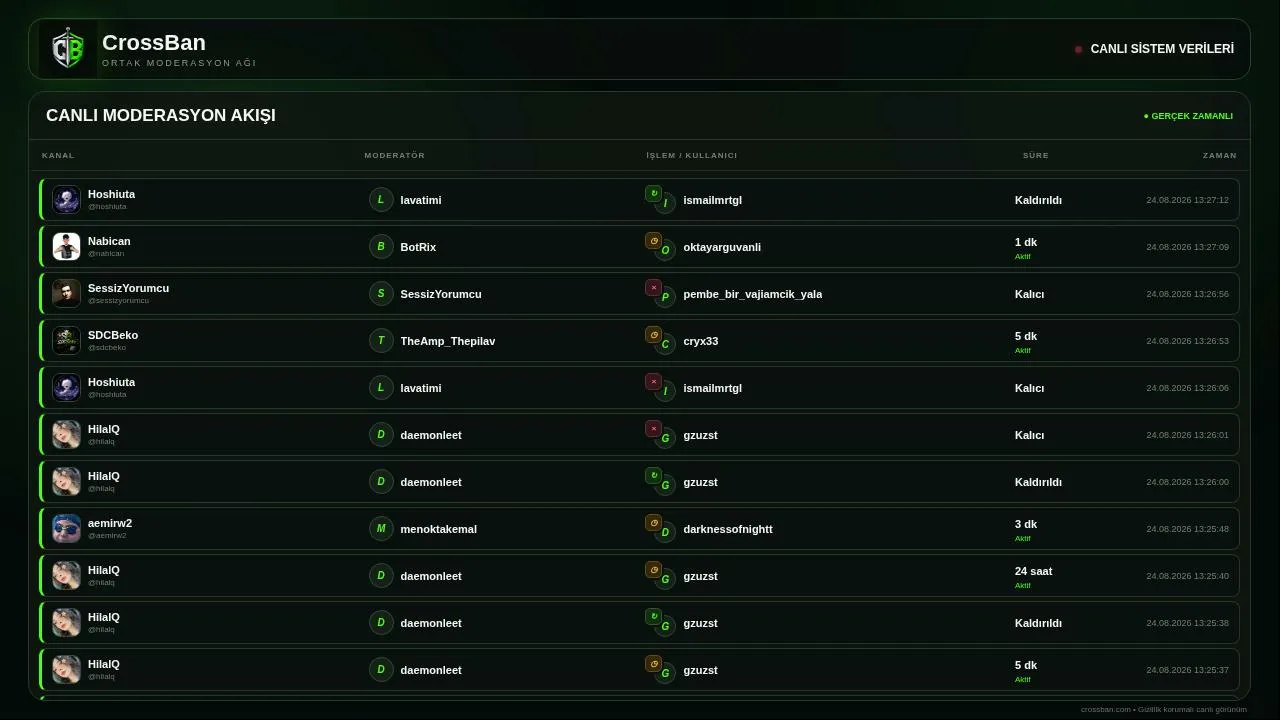Click timeout icon beside cryx33
The image size is (1280, 720).
(x=653, y=334)
